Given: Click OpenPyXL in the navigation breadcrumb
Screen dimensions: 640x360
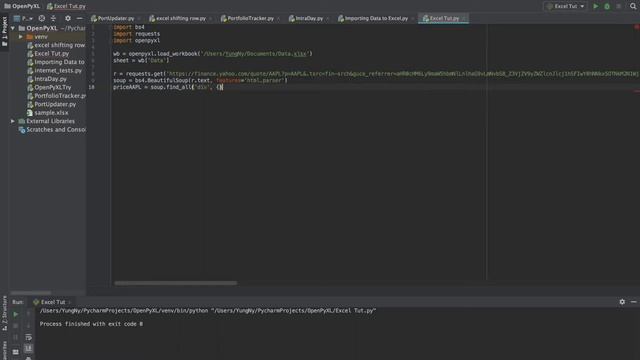Looking at the screenshot, I should tap(22, 6).
